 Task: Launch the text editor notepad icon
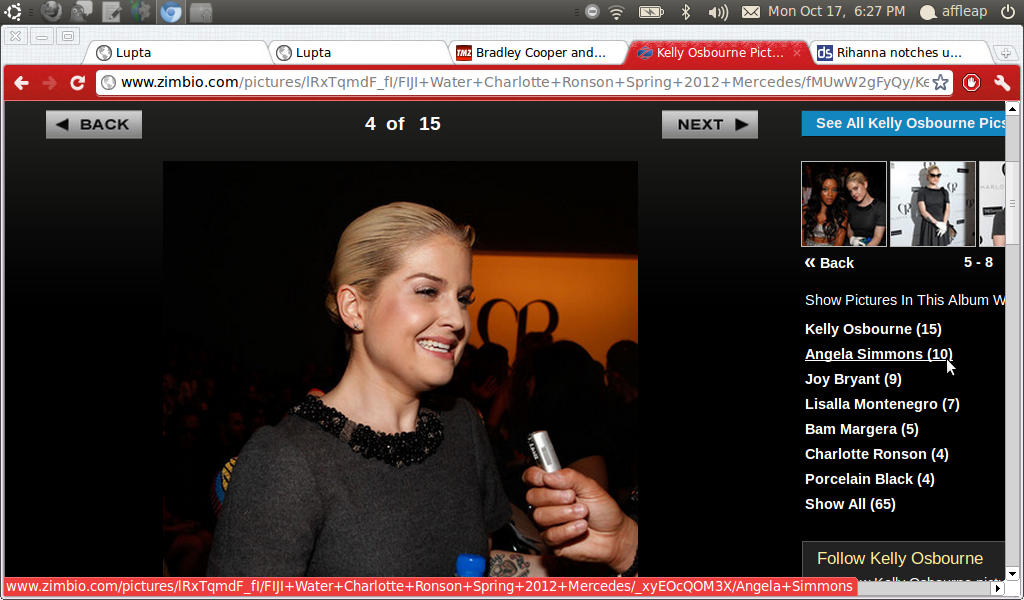click(x=111, y=11)
